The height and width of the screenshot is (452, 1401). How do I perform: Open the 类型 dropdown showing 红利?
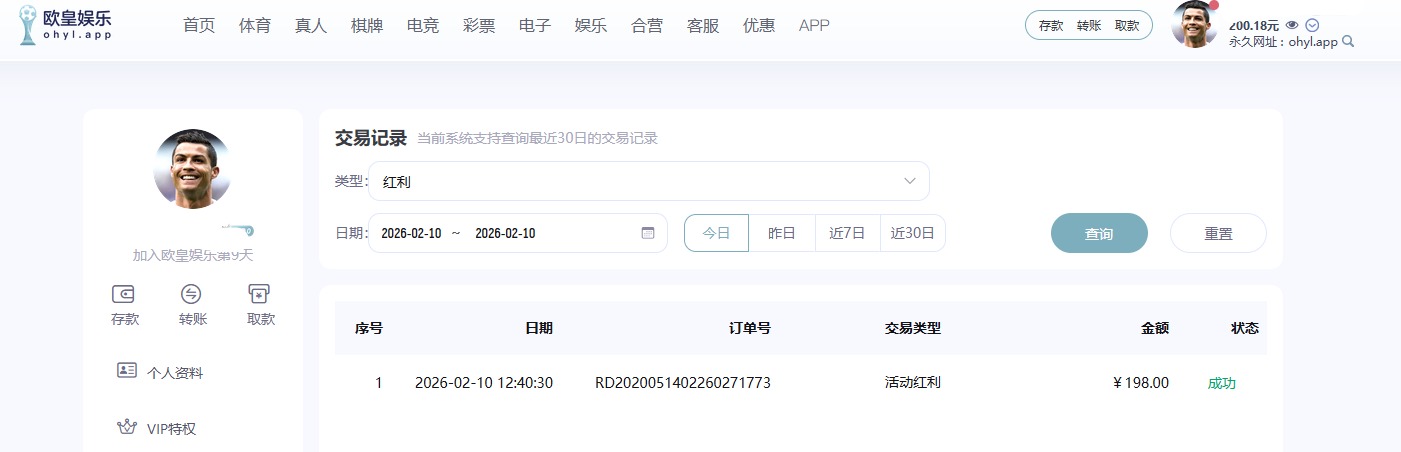pos(649,181)
